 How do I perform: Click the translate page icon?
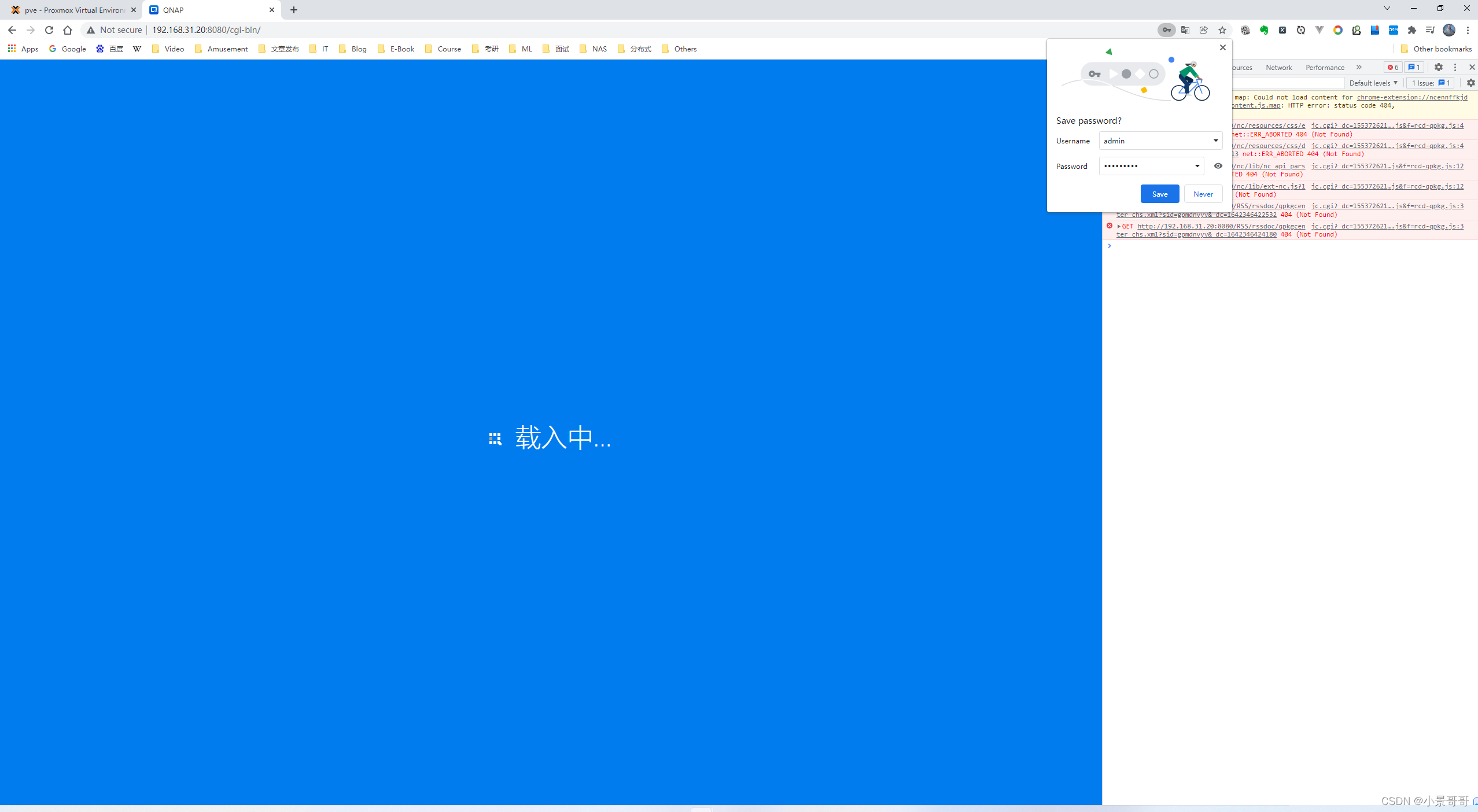coord(1185,30)
